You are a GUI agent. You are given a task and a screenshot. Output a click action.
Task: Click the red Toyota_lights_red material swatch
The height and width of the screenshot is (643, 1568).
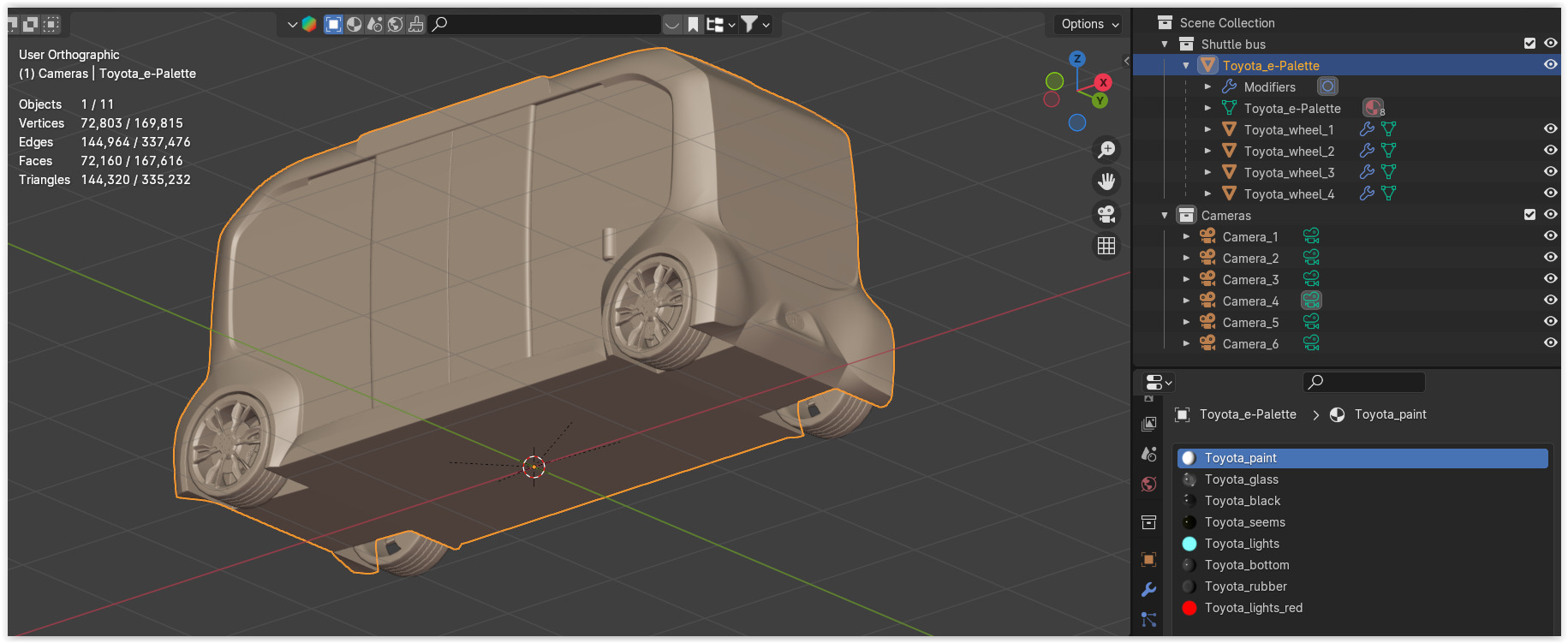pos(1189,608)
